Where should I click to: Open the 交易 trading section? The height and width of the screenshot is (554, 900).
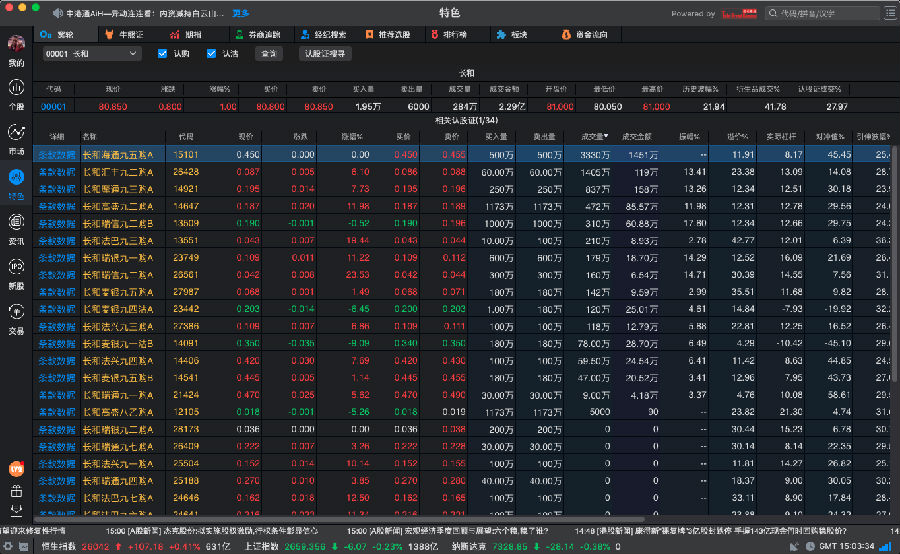tap(16, 319)
